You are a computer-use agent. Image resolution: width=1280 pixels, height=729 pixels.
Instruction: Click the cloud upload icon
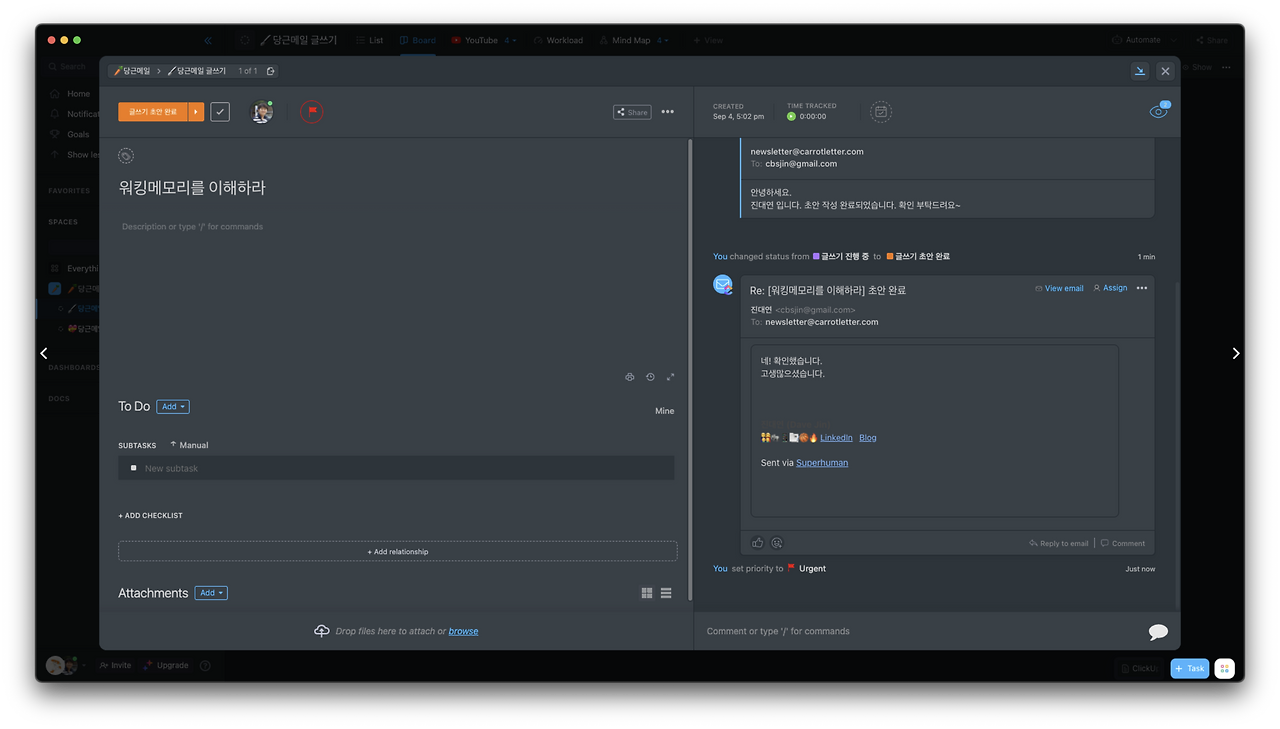point(322,631)
